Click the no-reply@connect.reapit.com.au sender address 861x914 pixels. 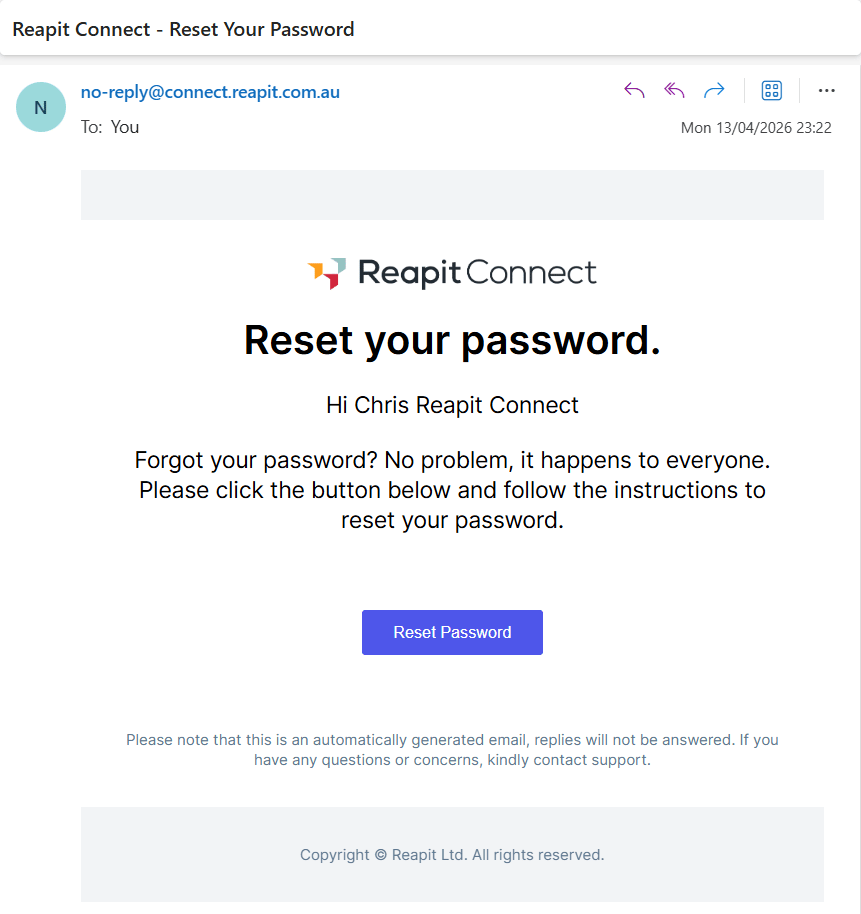click(210, 92)
